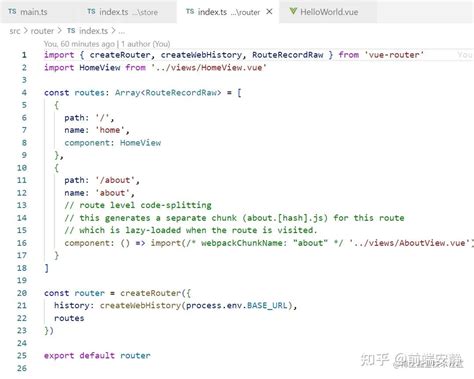Click the HomeView identifier on line 8
The image size is (474, 379).
coord(140,143)
